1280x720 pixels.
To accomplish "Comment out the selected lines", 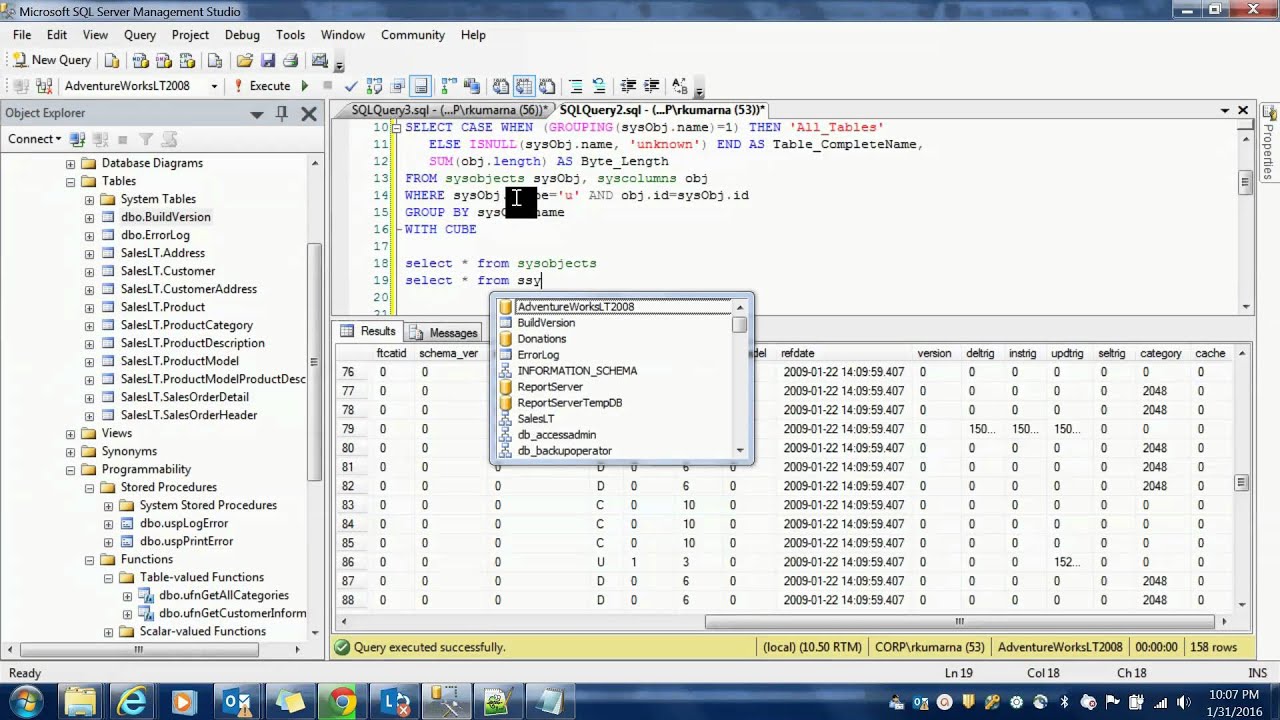I will click(x=575, y=86).
